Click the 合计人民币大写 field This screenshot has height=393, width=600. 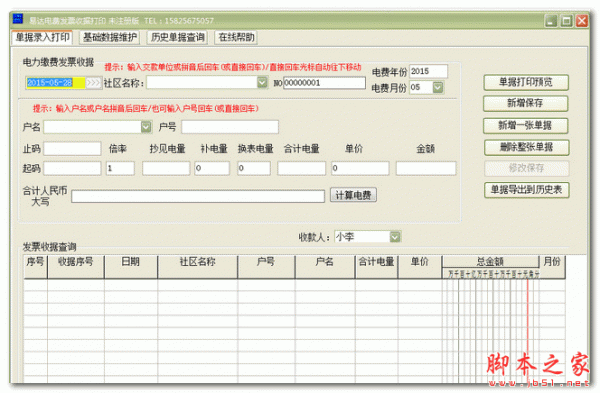tap(198, 196)
